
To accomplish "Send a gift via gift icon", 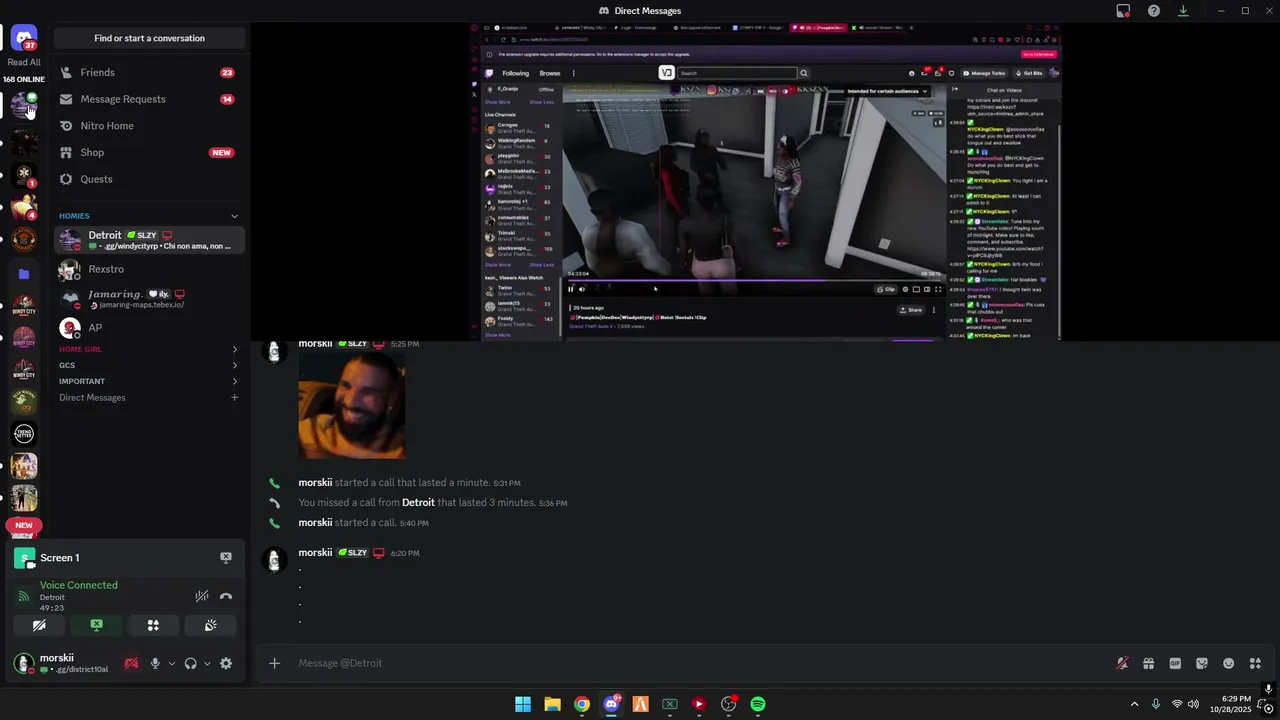I will tap(1149, 663).
